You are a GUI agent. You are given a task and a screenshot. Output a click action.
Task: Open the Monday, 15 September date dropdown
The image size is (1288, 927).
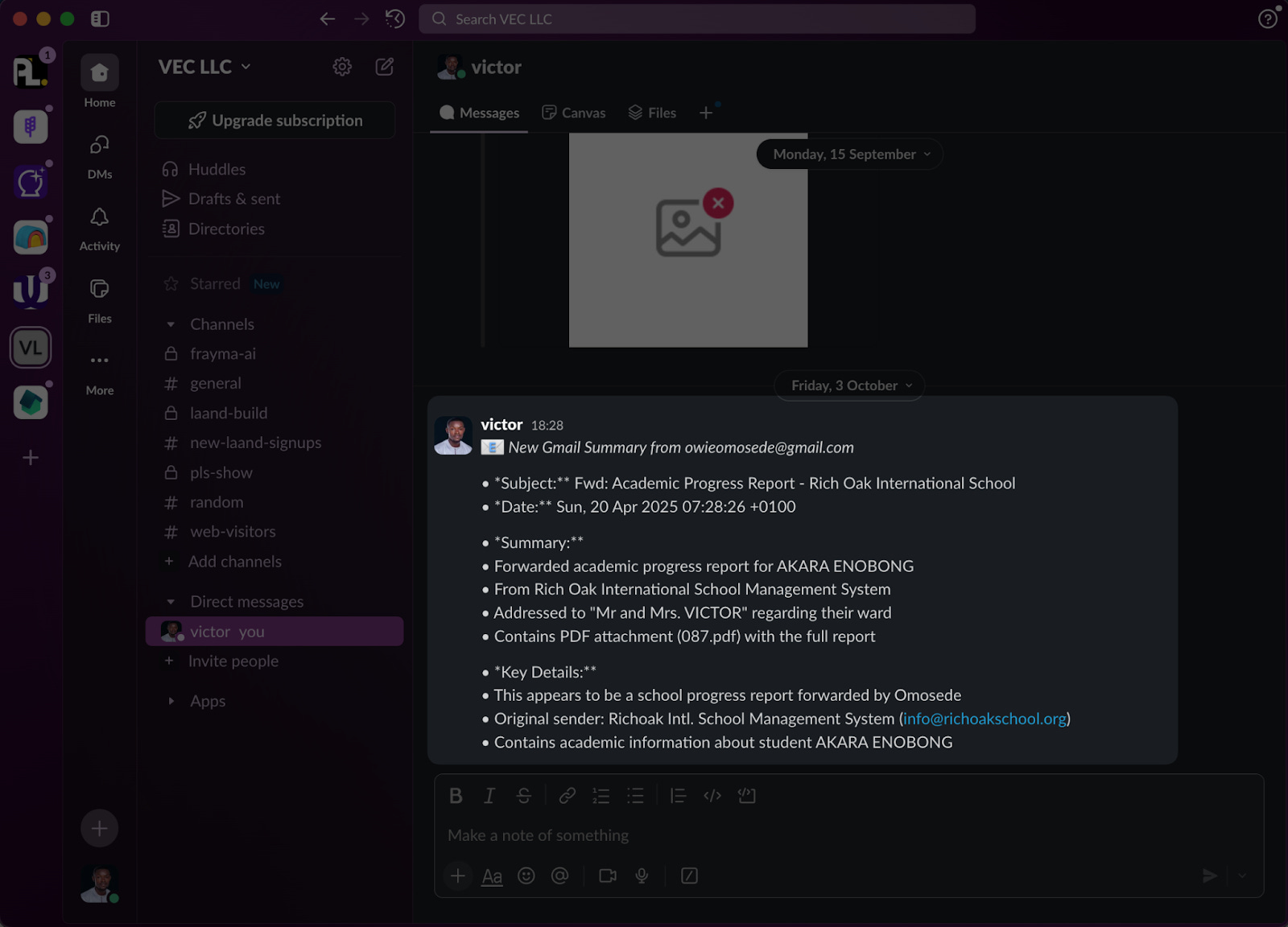click(850, 154)
